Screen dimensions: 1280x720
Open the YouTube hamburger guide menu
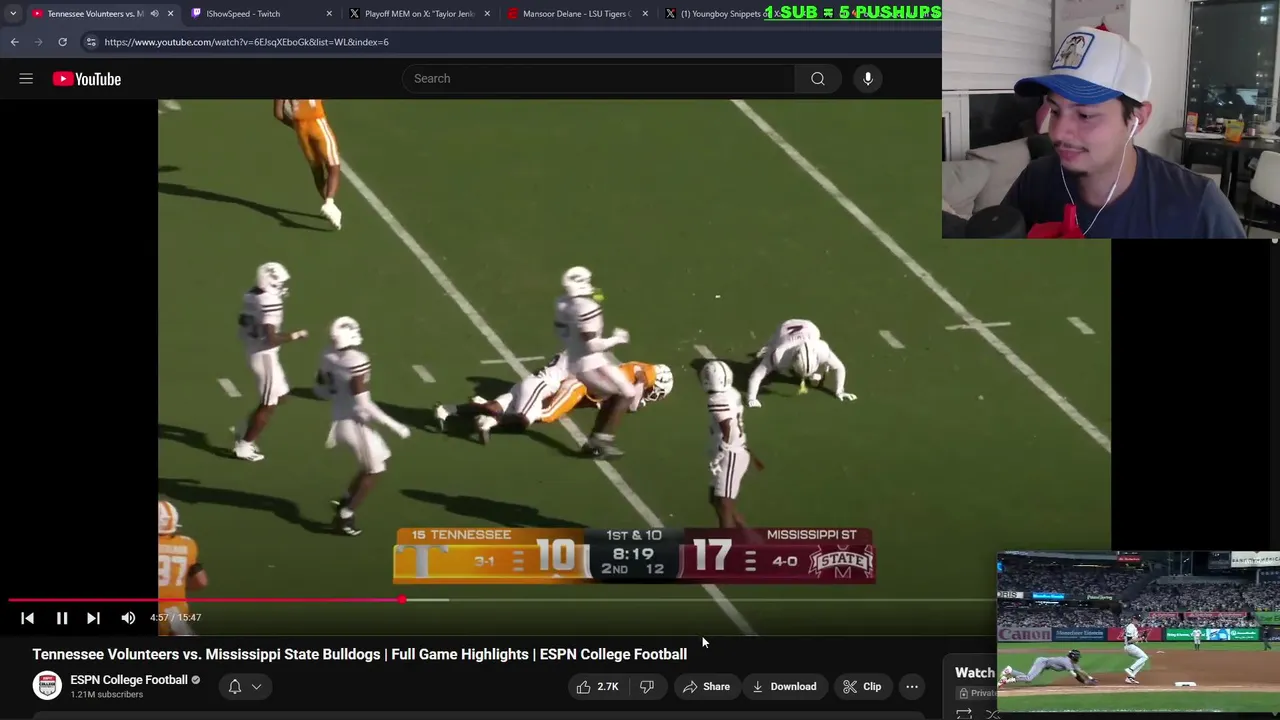click(x=26, y=78)
